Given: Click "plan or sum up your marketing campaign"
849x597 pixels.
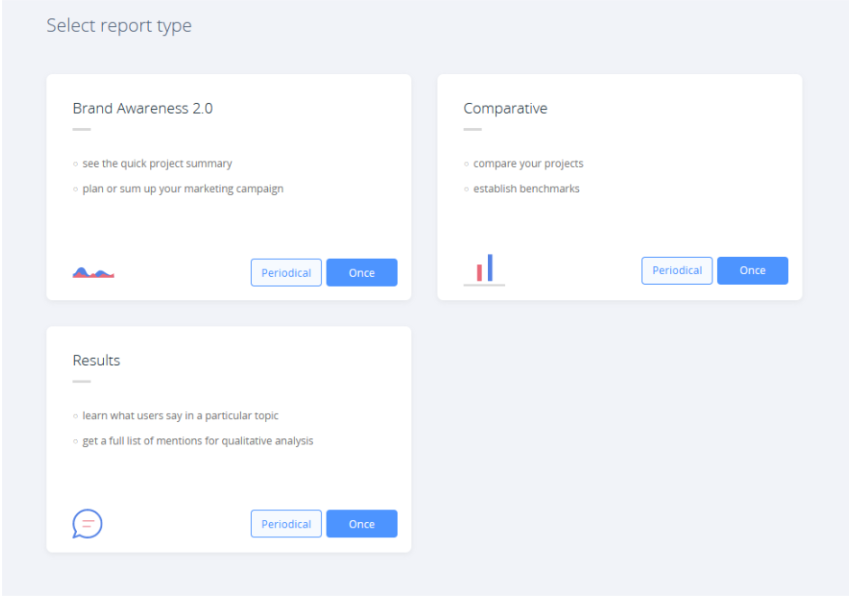Looking at the screenshot, I should [x=183, y=189].
